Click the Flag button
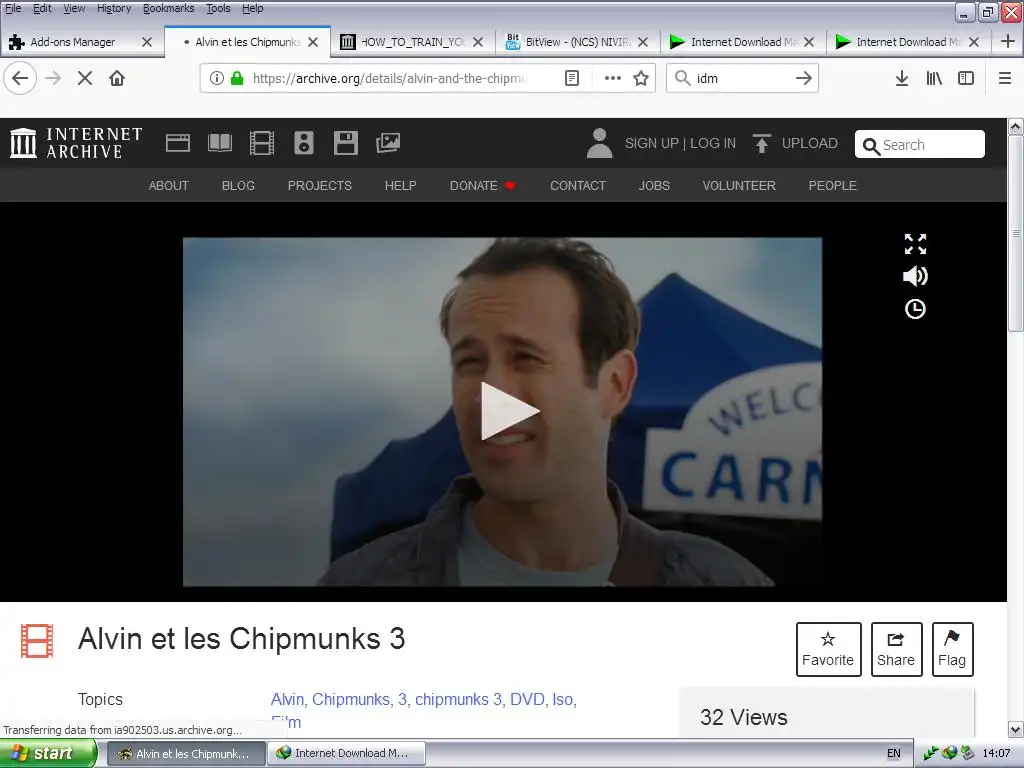The height and width of the screenshot is (768, 1024). click(952, 649)
